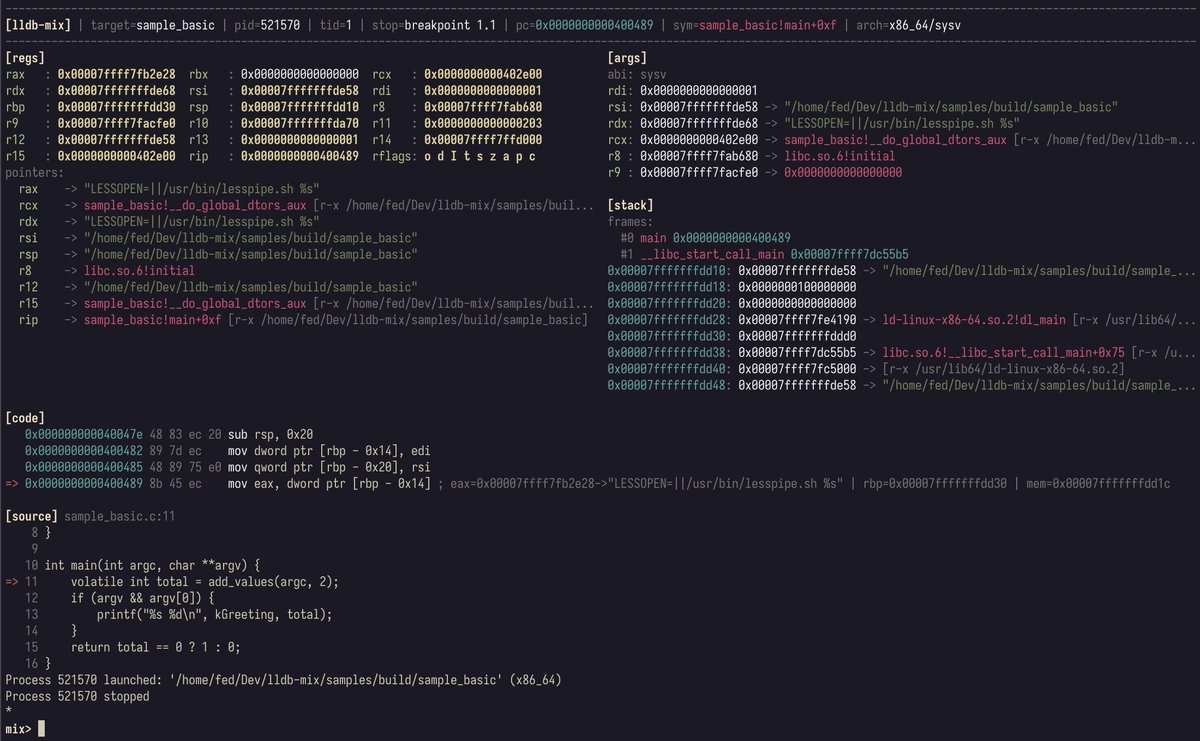Click the [regs] section heading
The width and height of the screenshot is (1200, 741).
point(25,58)
